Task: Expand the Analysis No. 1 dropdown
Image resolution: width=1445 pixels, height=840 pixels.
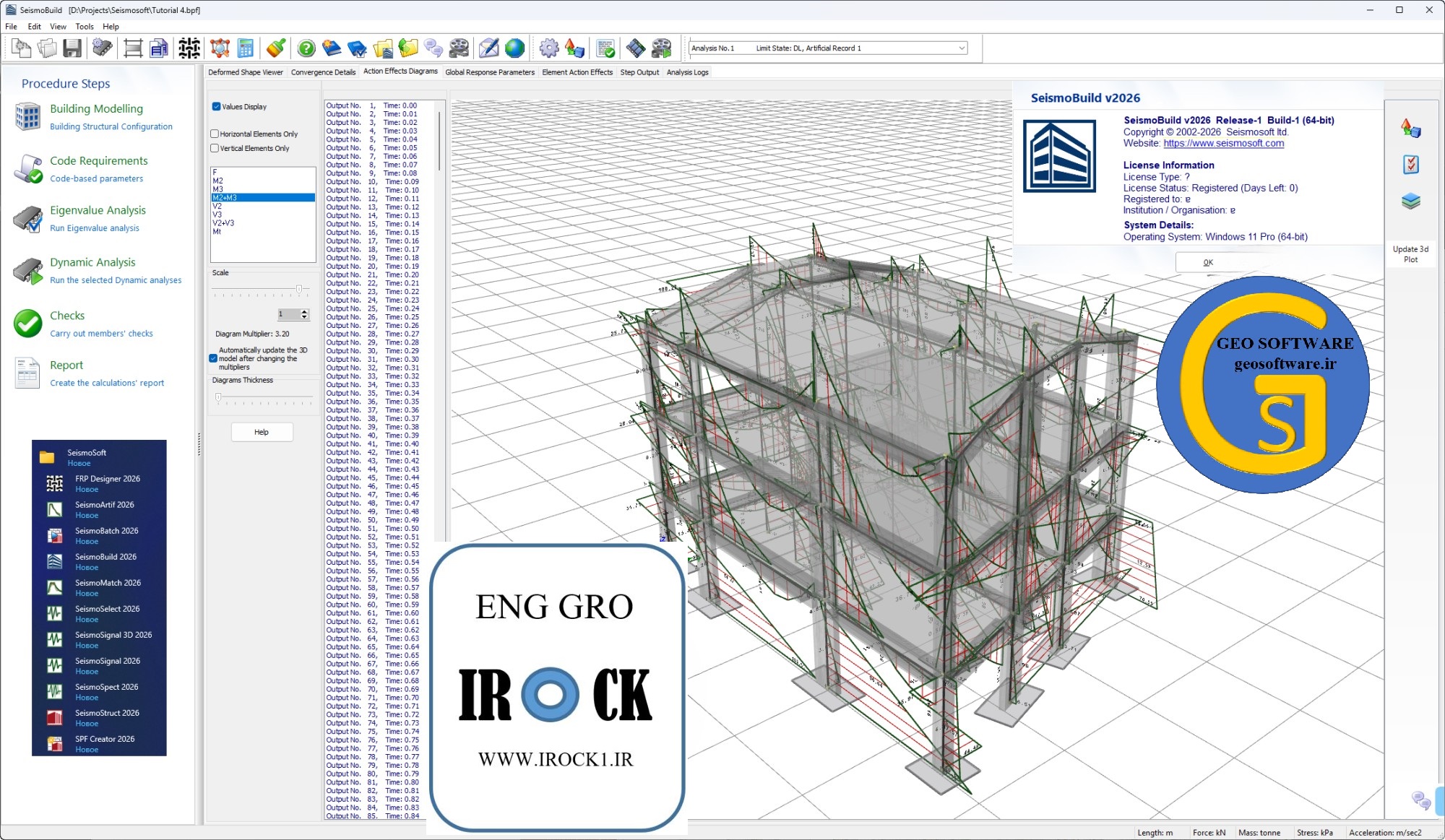Action: pos(962,48)
